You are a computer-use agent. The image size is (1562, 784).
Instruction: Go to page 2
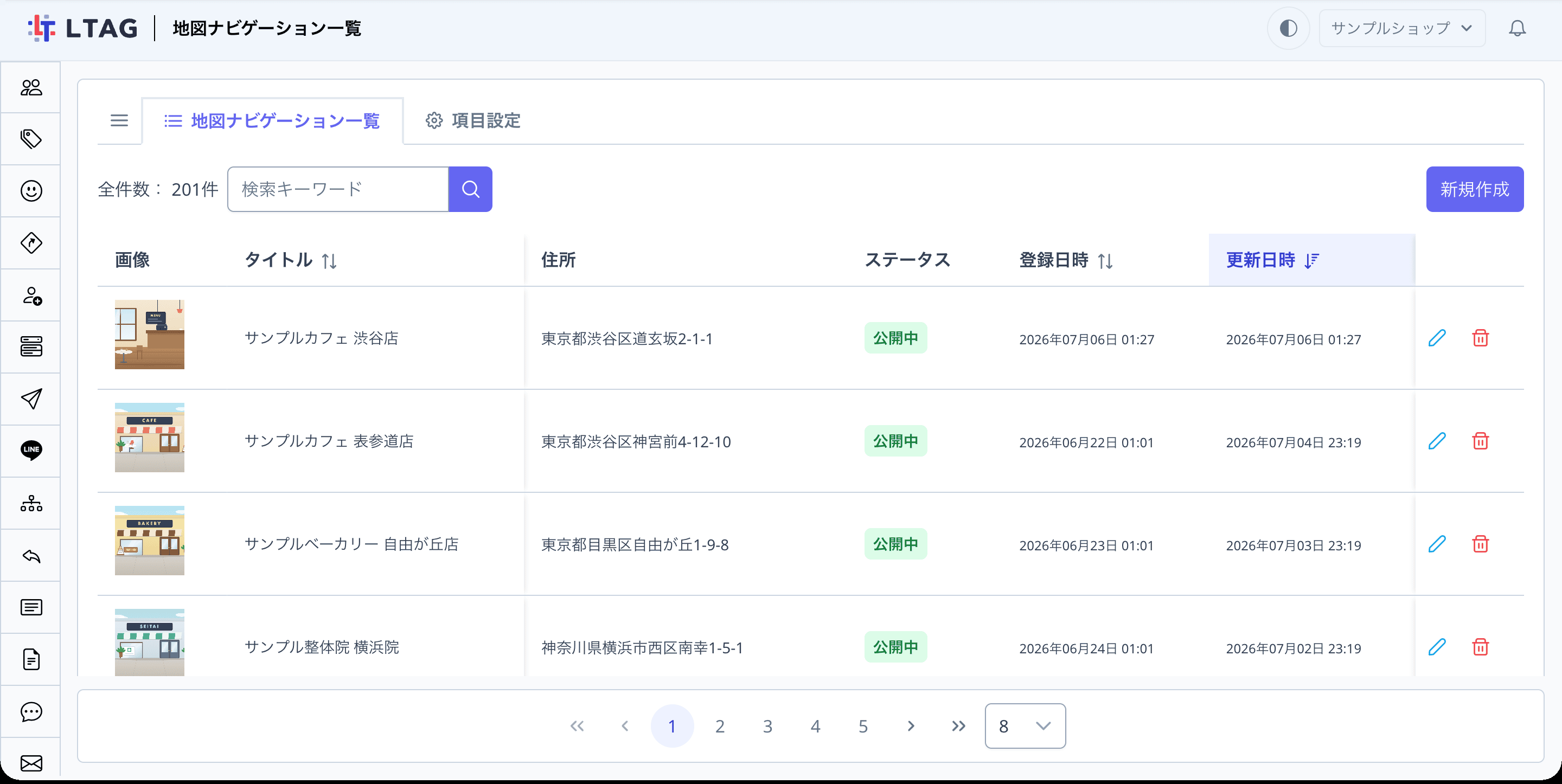(x=720, y=726)
